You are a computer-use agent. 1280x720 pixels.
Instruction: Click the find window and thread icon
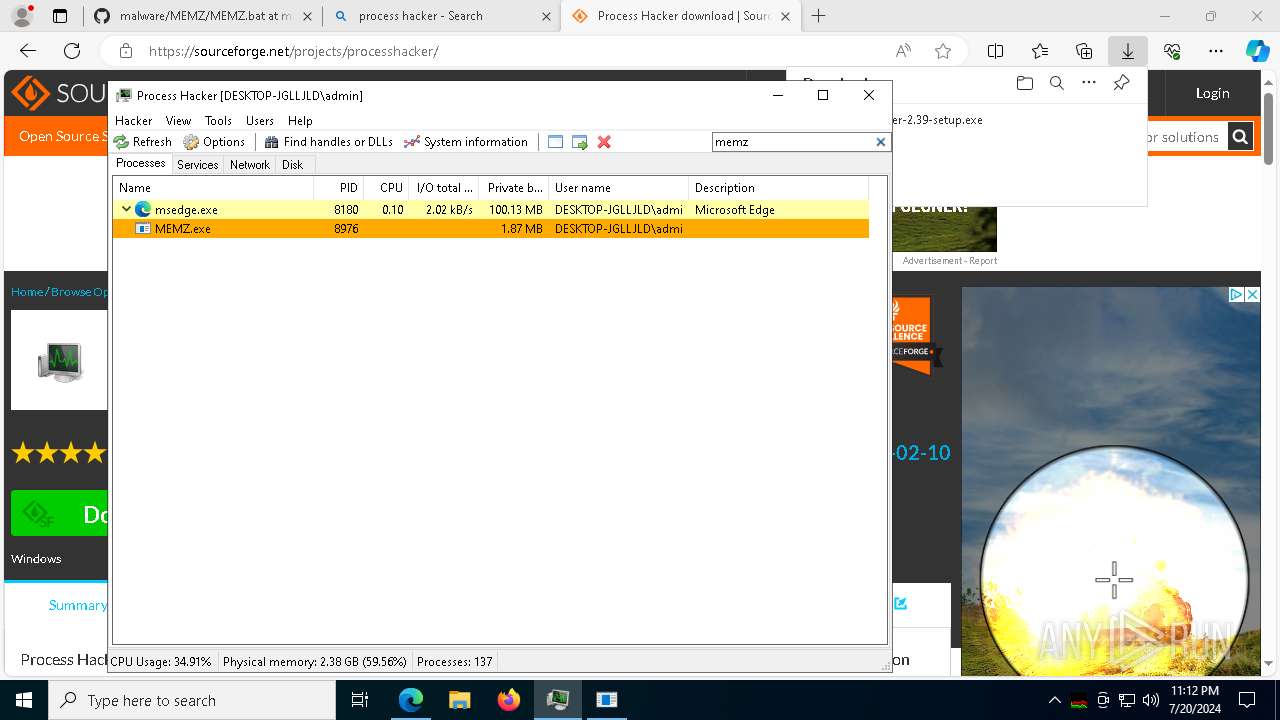coord(580,142)
